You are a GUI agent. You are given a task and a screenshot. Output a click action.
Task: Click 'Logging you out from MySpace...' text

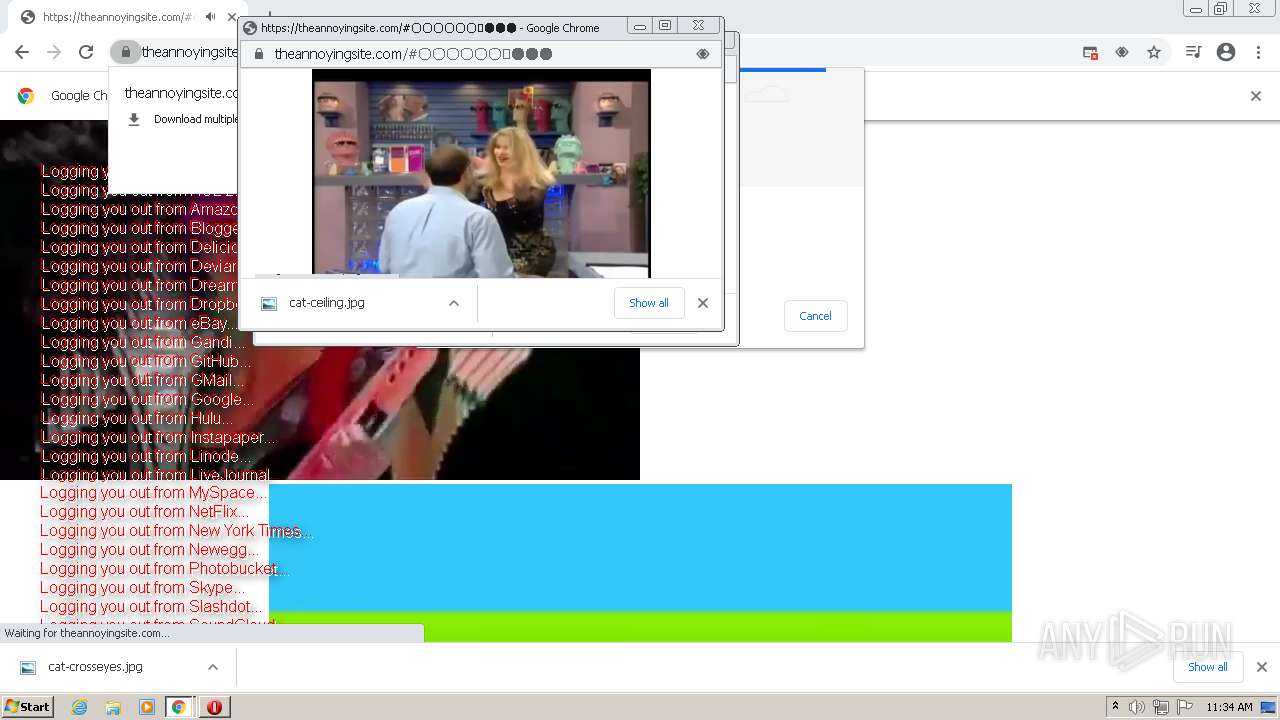click(154, 493)
